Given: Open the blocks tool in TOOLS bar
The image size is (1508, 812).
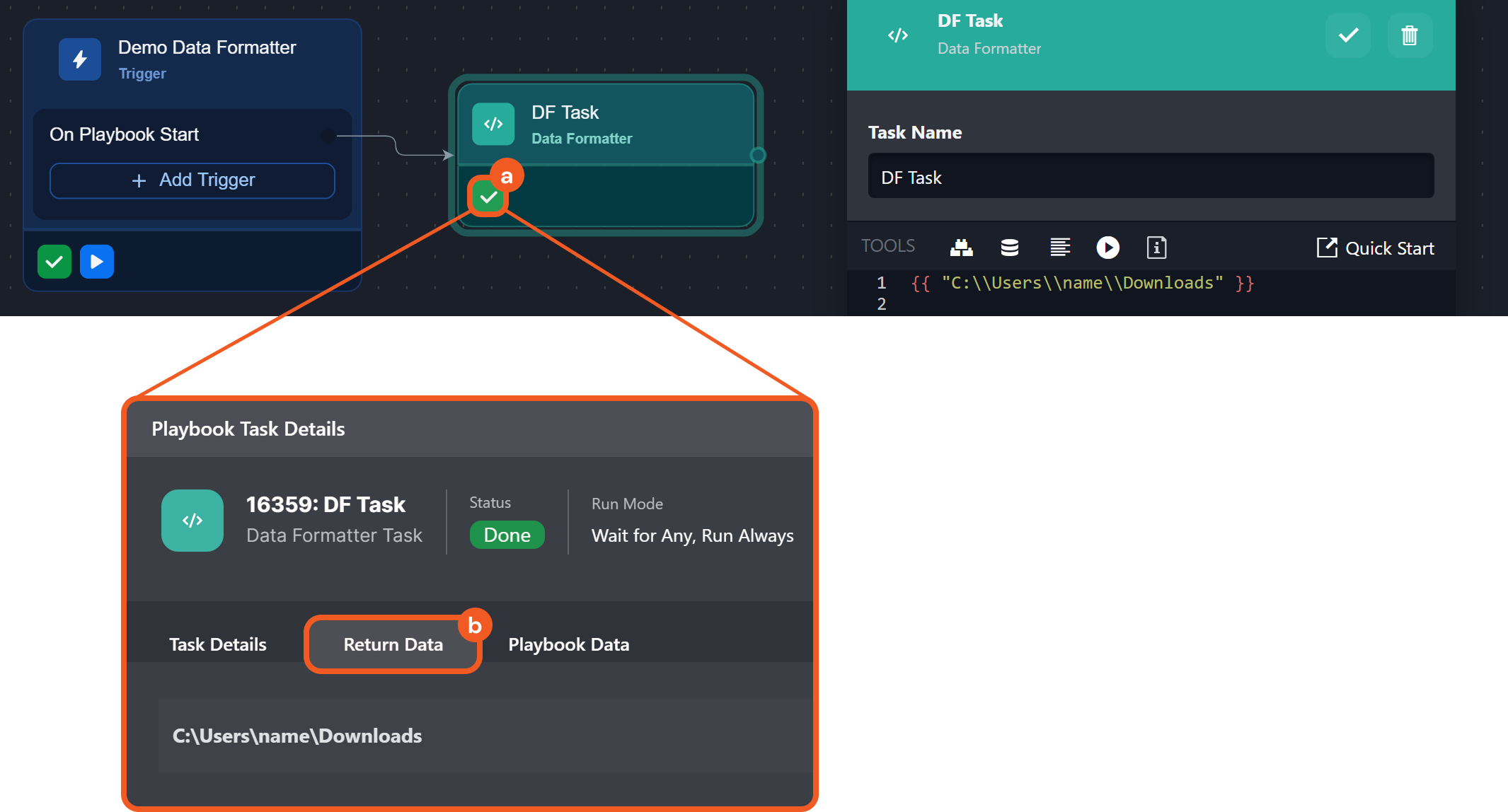Looking at the screenshot, I should (x=961, y=248).
